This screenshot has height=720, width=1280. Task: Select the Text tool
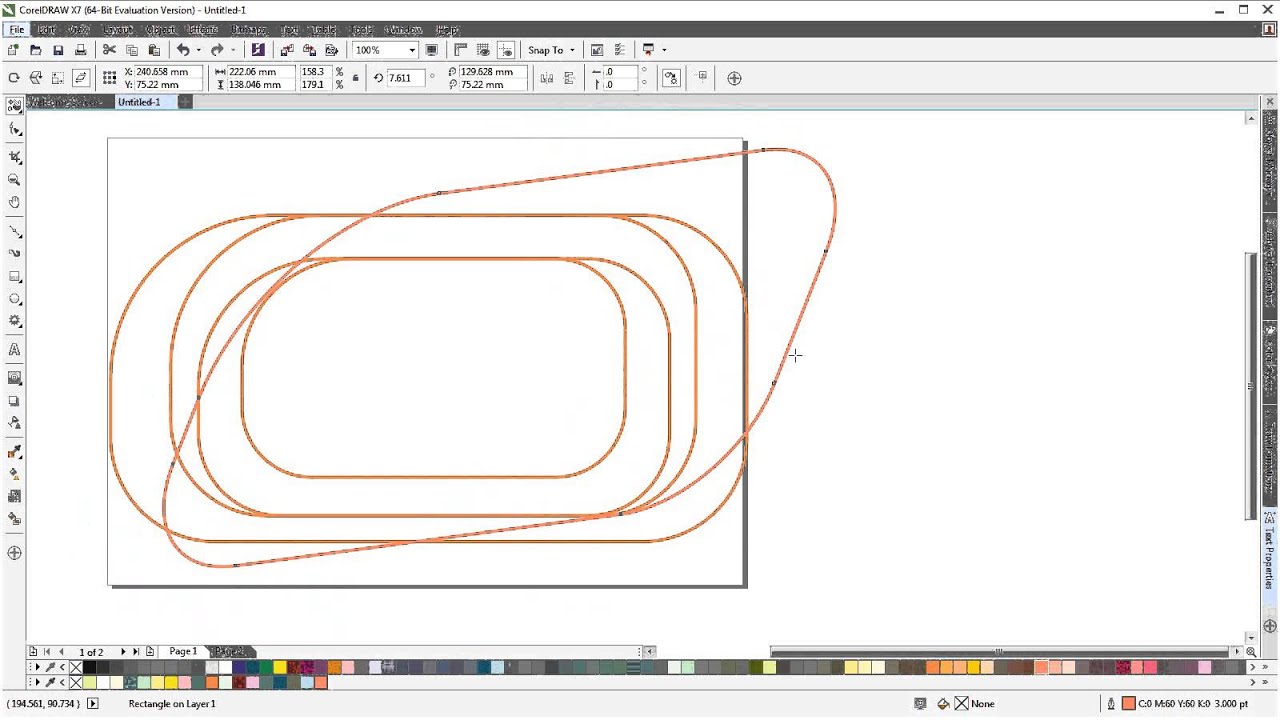pyautogui.click(x=14, y=350)
